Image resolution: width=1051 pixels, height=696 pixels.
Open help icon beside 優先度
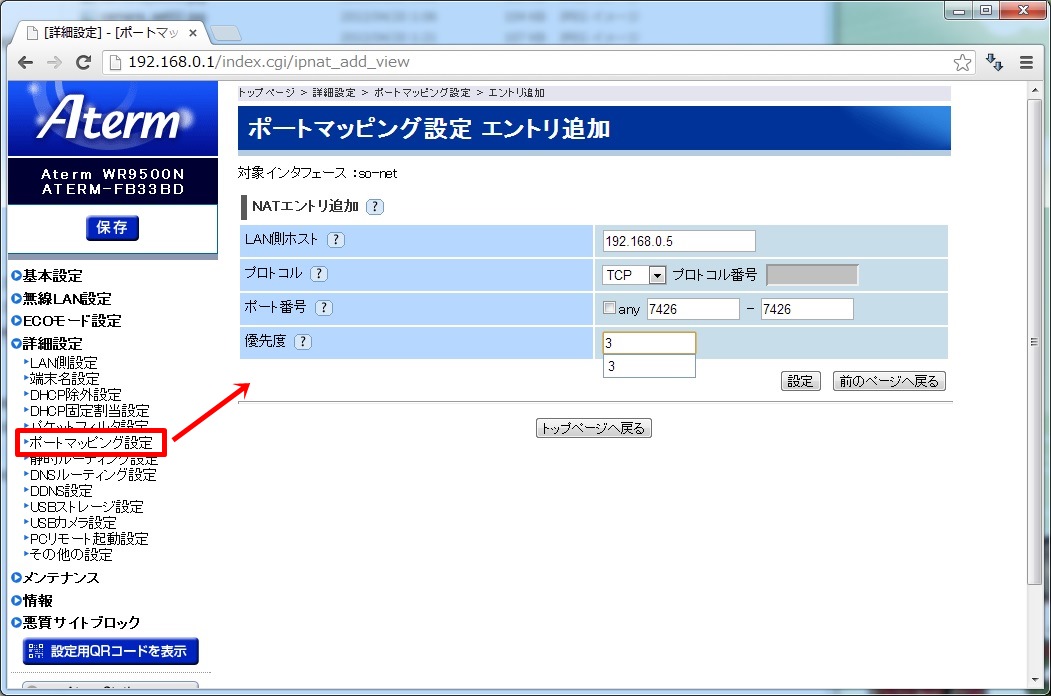pyautogui.click(x=303, y=341)
